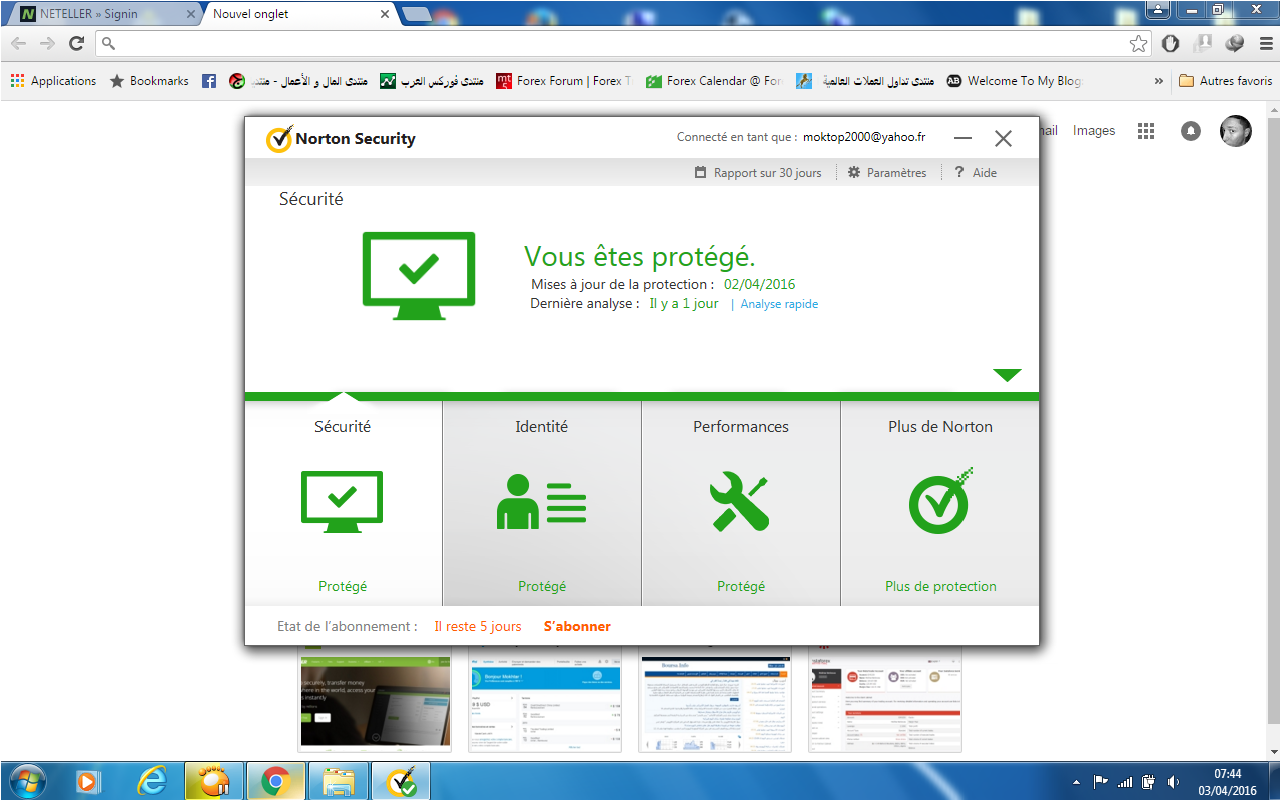The width and height of the screenshot is (1280, 800).
Task: Click the globe chat bubble extension icon
Action: click(x=1235, y=43)
